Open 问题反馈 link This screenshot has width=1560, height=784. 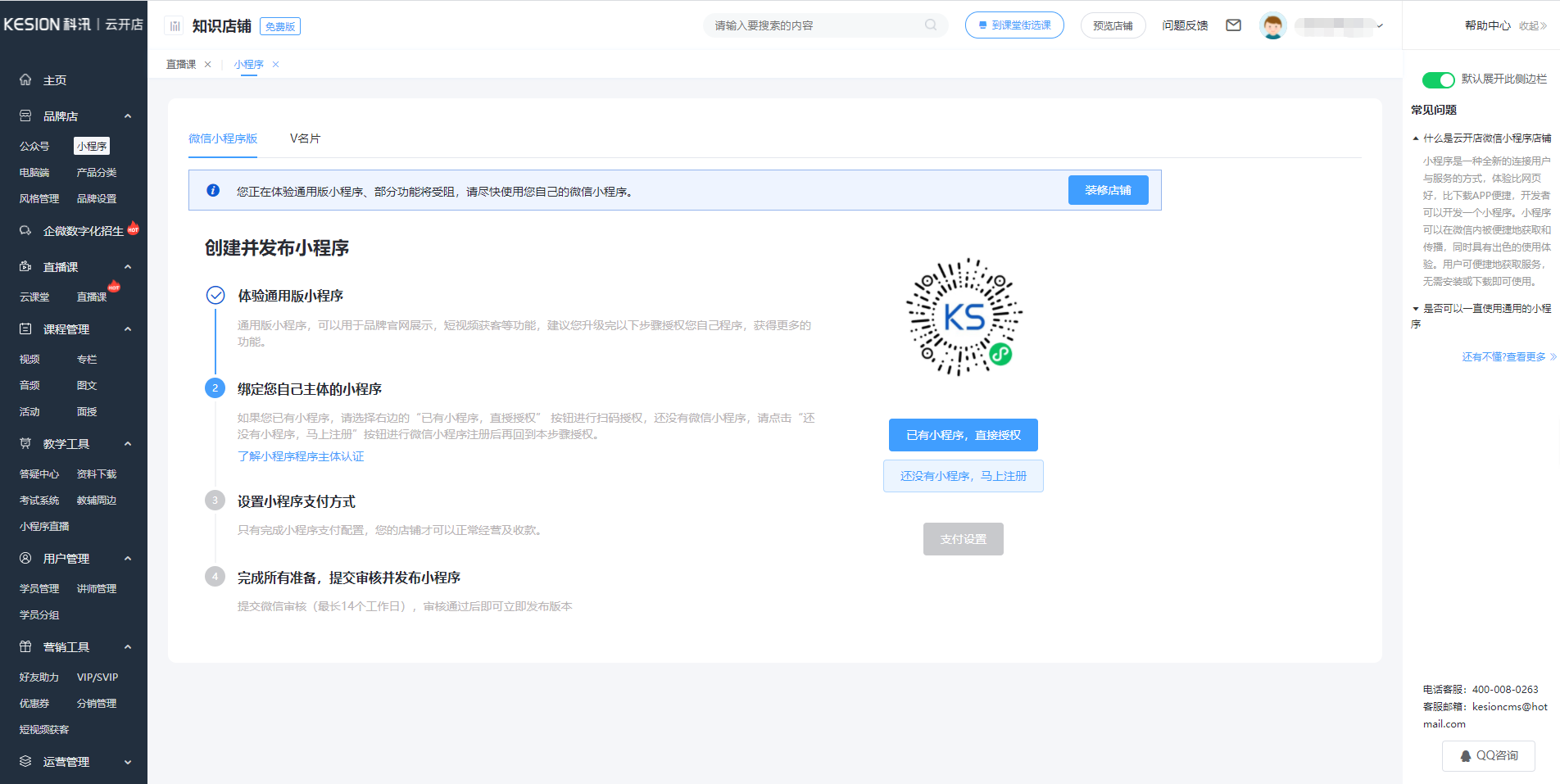(1185, 25)
